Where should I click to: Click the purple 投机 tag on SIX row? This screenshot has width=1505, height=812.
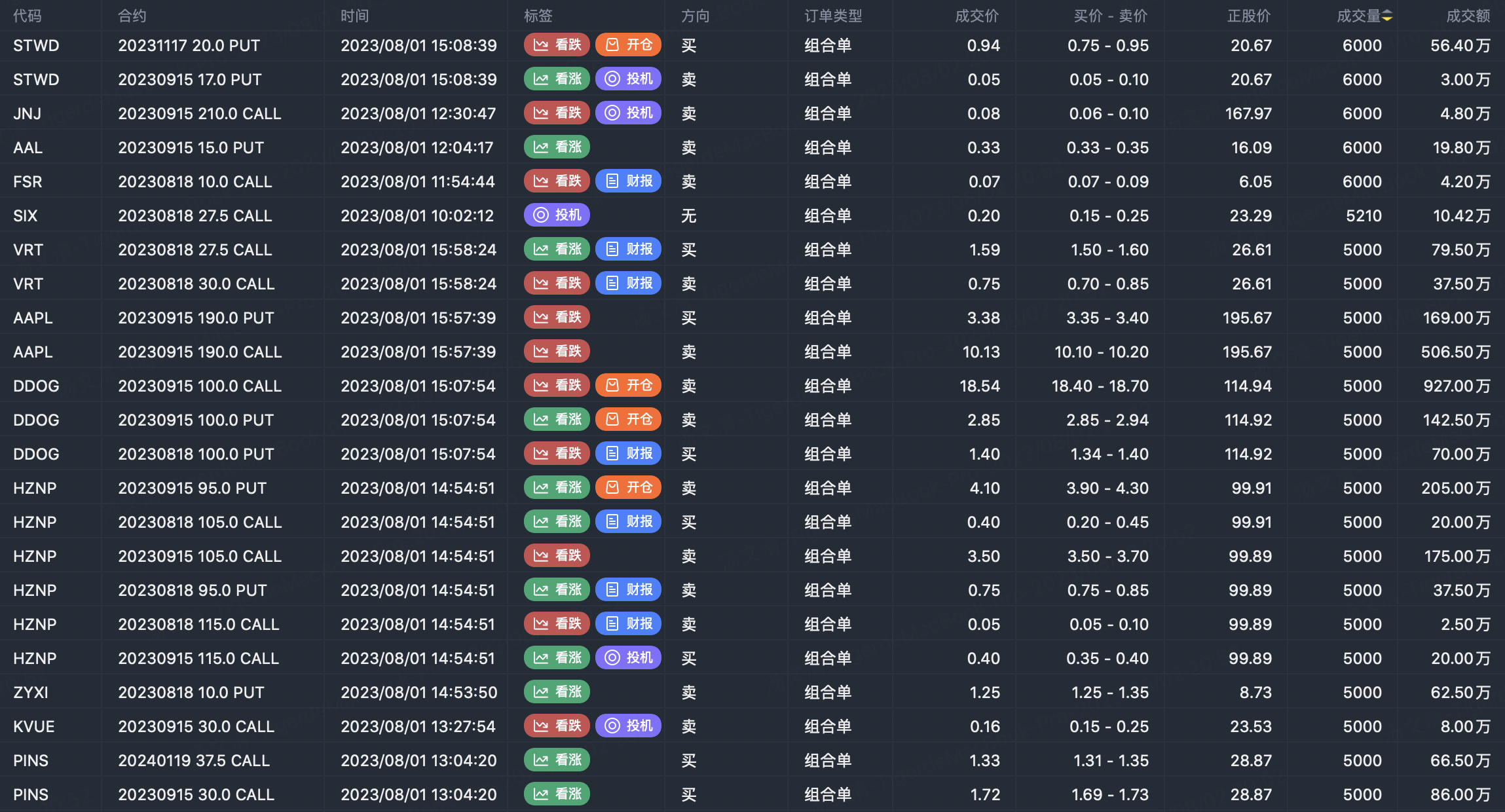[557, 215]
